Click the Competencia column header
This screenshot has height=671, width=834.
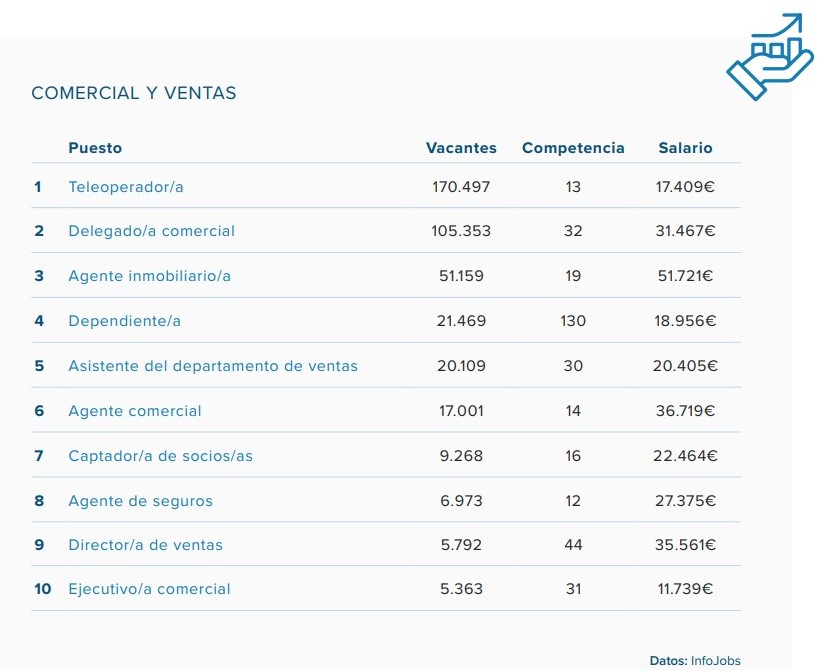coord(573,148)
